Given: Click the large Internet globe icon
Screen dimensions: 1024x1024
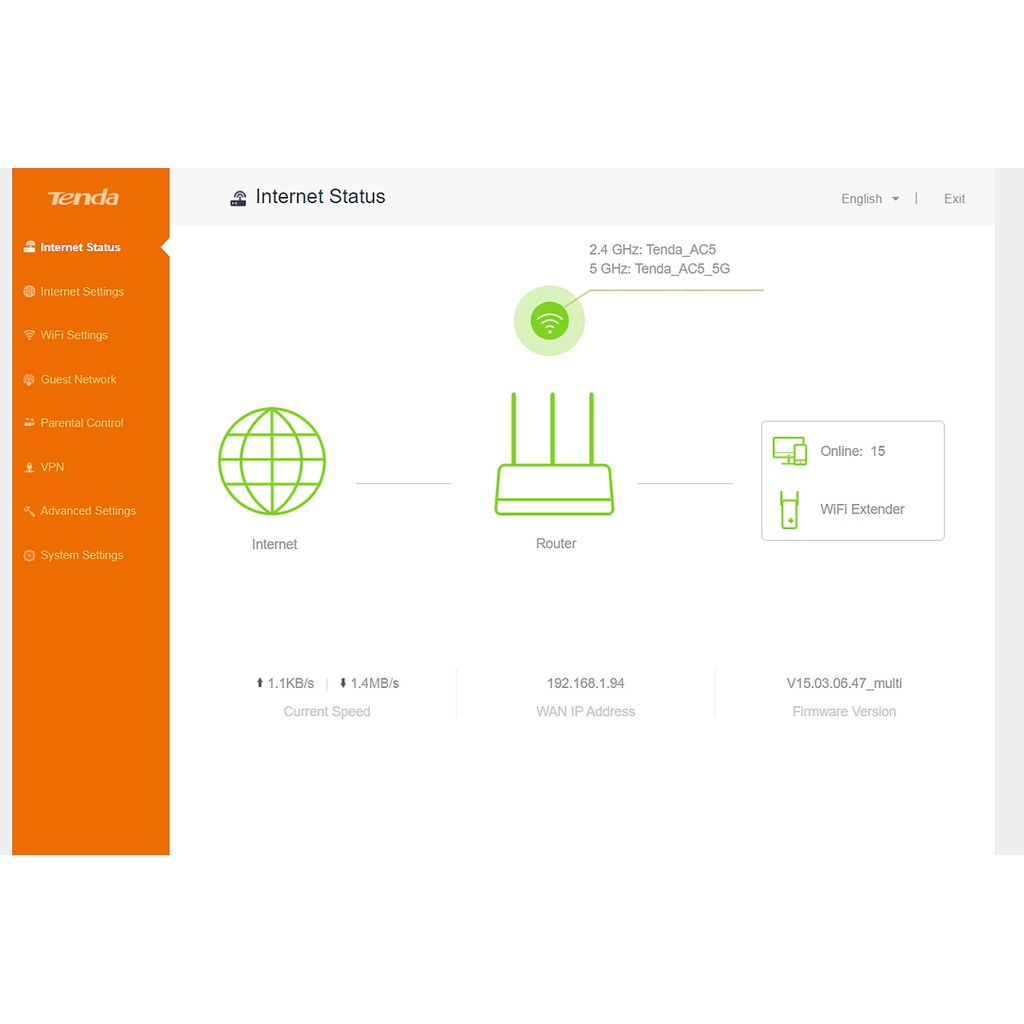Looking at the screenshot, I should point(272,461).
